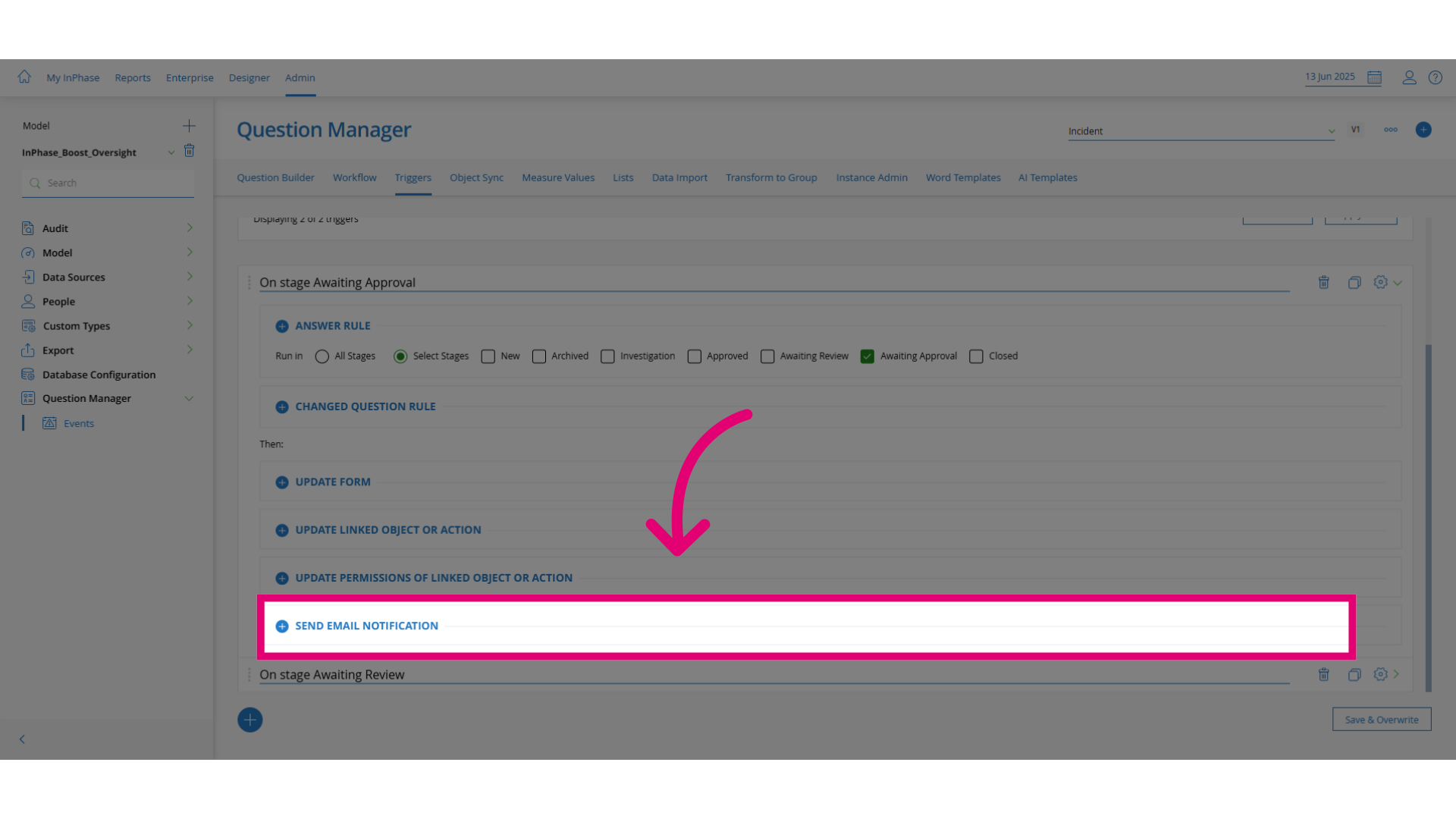Expand the Custom Types sidebar section
Screen dimensions: 1456x819
coord(190,325)
